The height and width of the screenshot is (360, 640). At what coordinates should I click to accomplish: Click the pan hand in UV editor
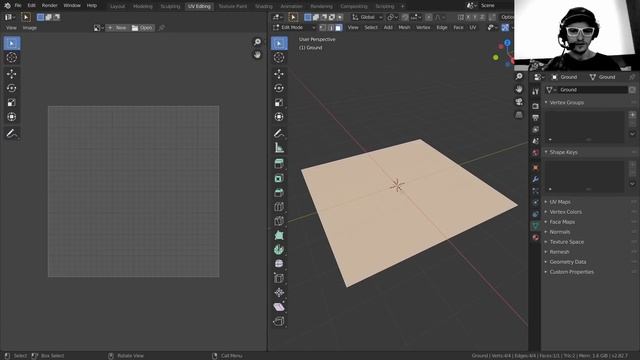coord(257,55)
